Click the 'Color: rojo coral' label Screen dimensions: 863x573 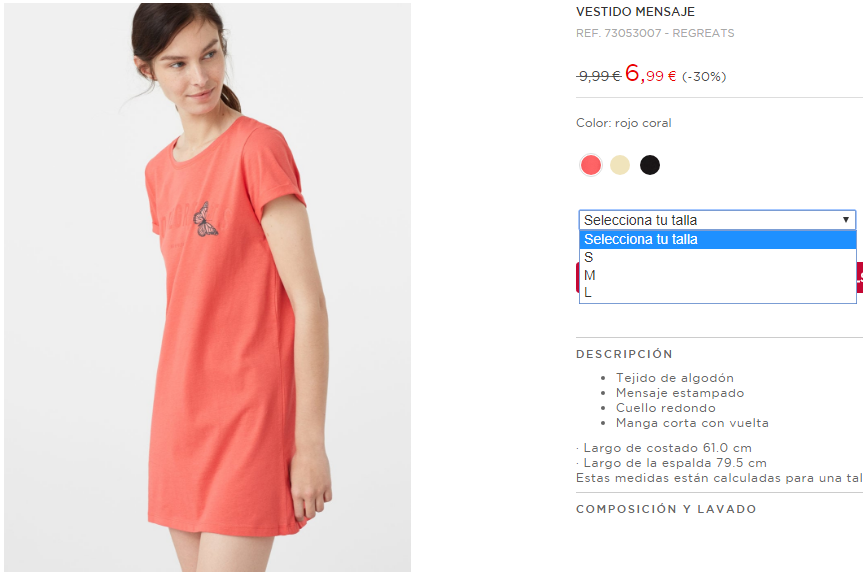coord(624,123)
